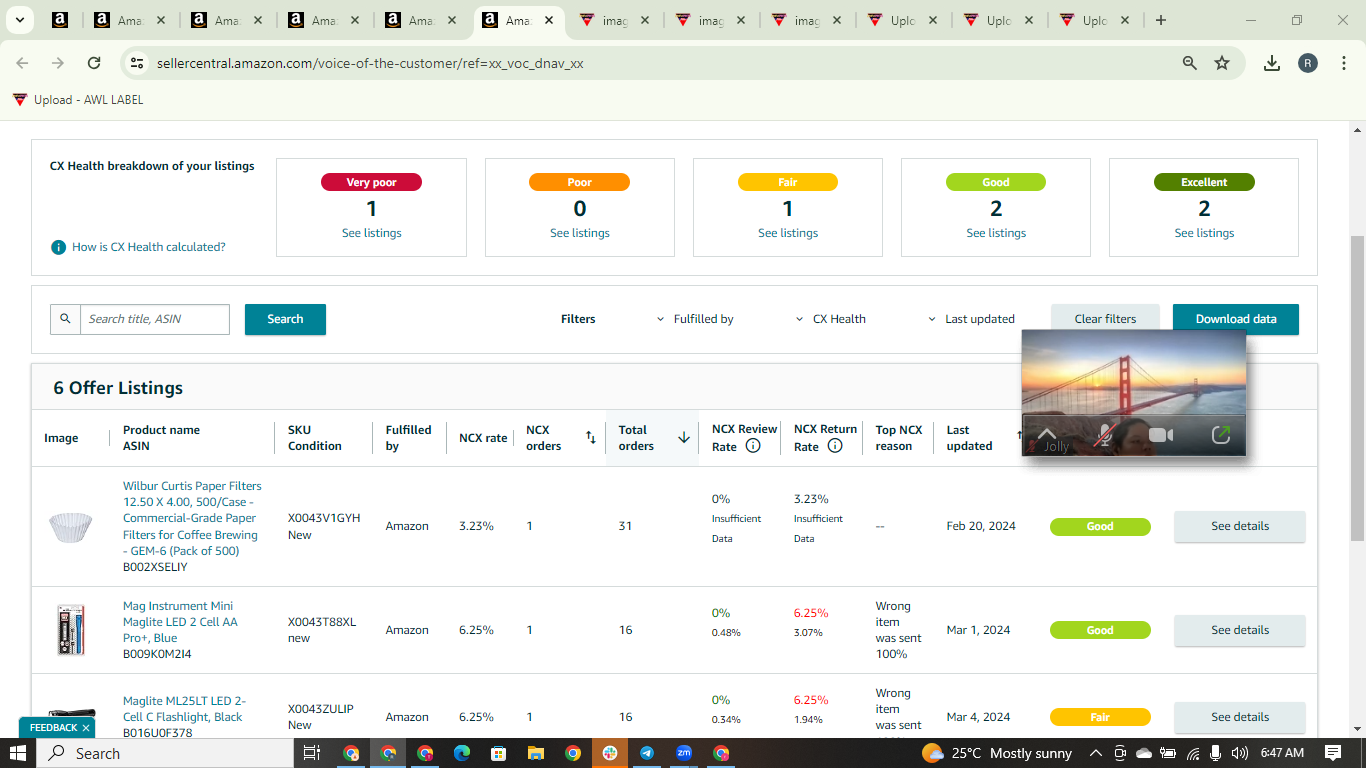Click the Mini Maglite product thumbnail
The width and height of the screenshot is (1366, 768).
point(70,630)
